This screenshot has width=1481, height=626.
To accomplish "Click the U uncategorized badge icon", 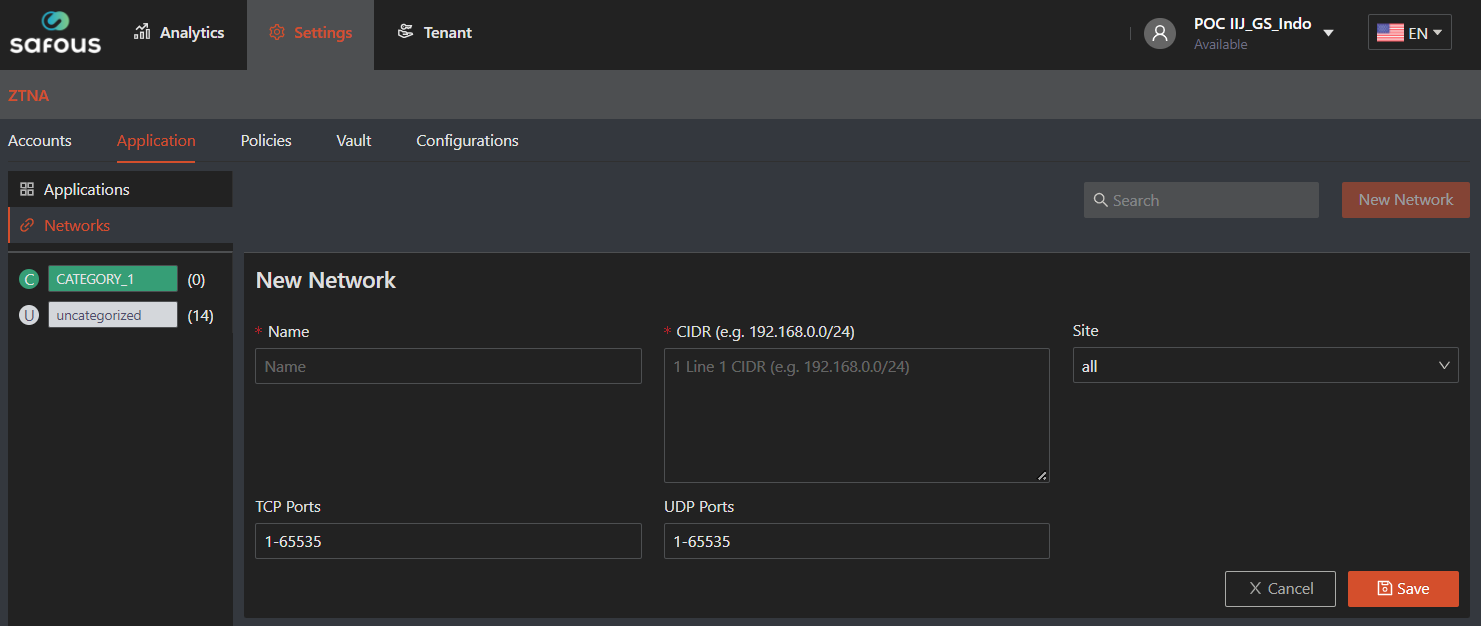I will 29,316.
